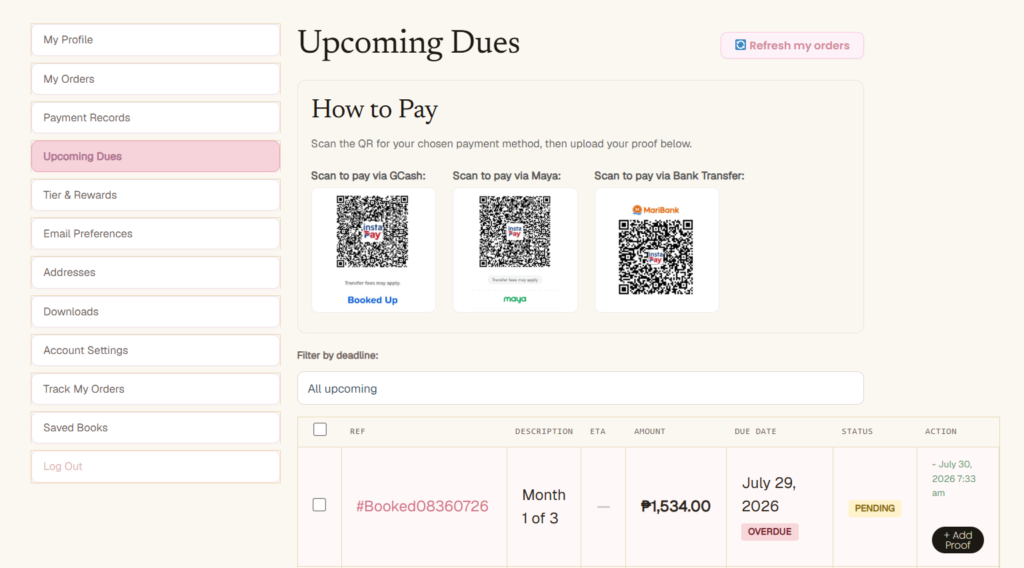Image resolution: width=1024 pixels, height=568 pixels.
Task: Click the Booked Up label under GCash QR
Action: point(372,300)
